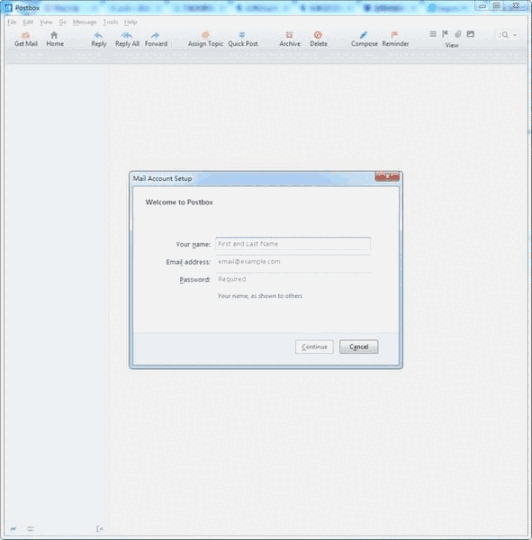Click the Assign Topic toolbar icon
The width and height of the screenshot is (532, 540).
coord(205,35)
